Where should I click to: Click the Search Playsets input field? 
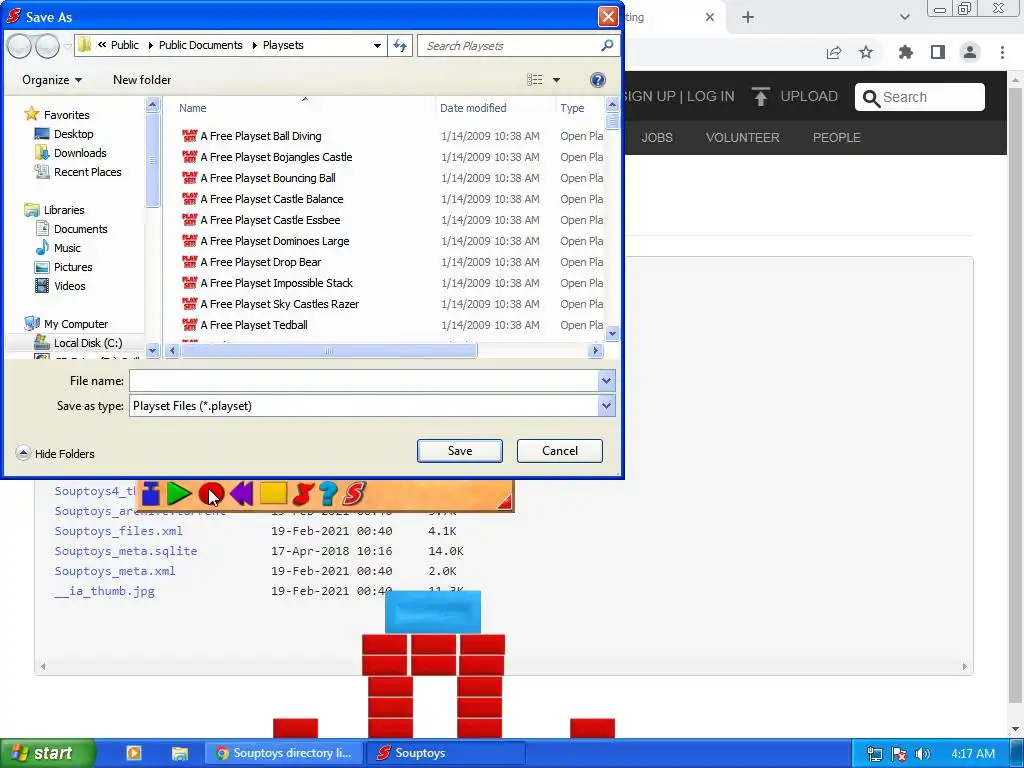coord(509,46)
